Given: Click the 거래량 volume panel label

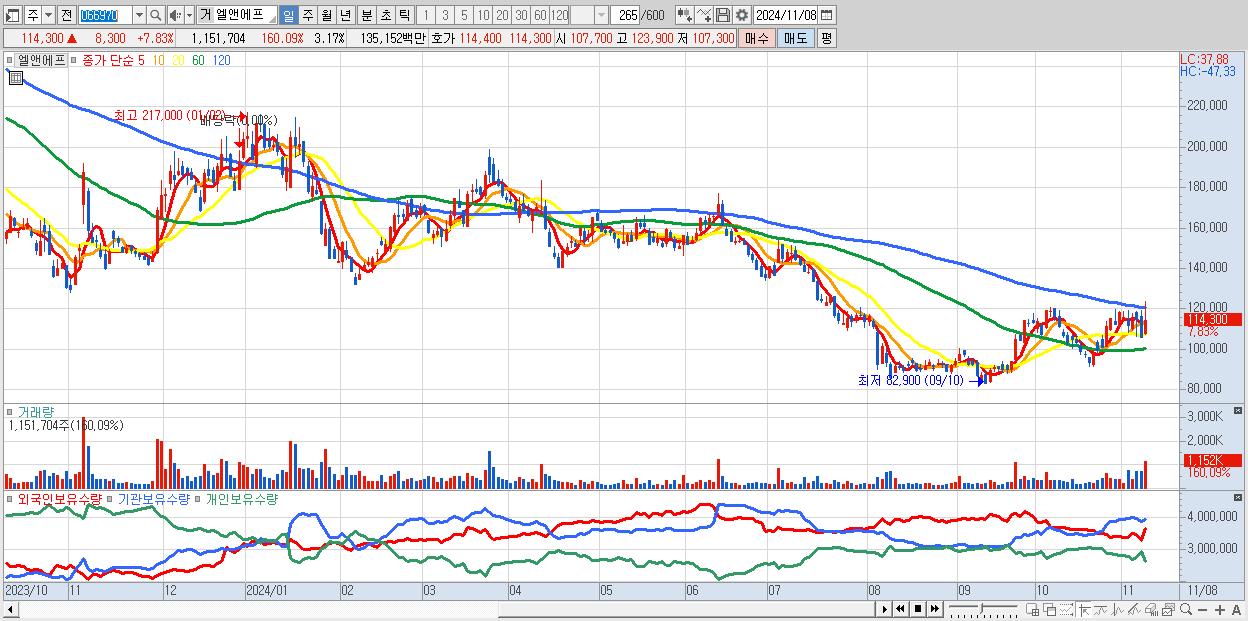Looking at the screenshot, I should (x=36, y=411).
